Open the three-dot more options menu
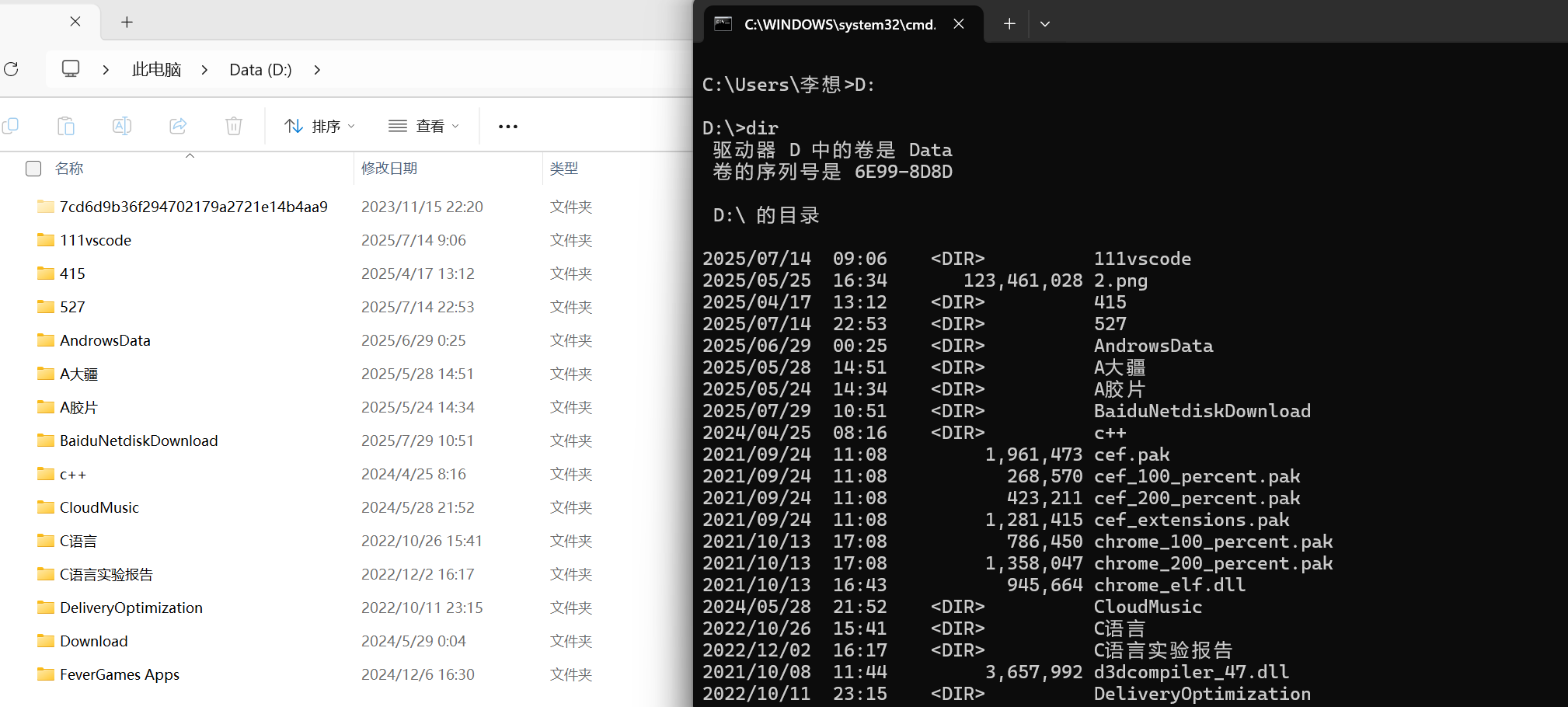 pyautogui.click(x=508, y=127)
